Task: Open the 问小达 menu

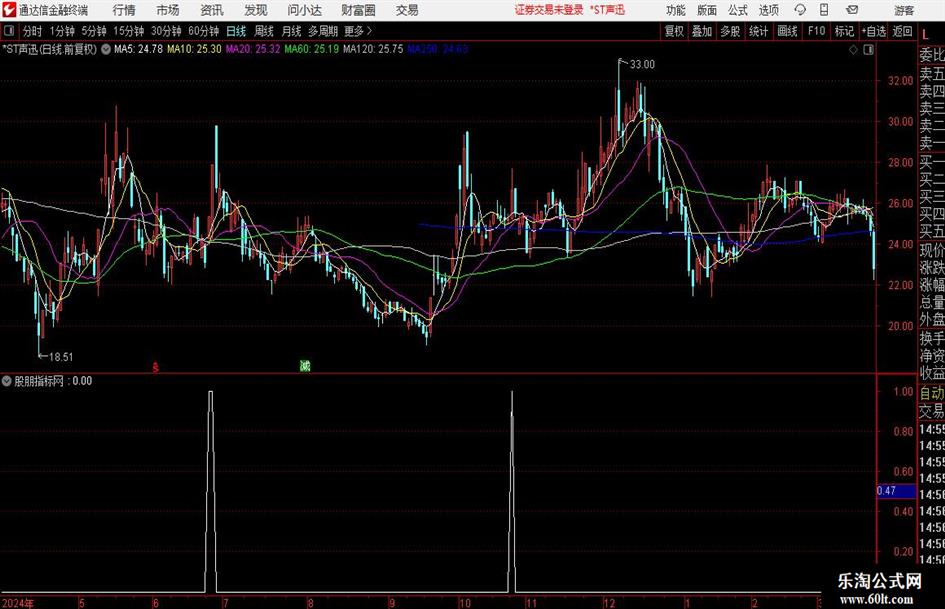Action: coord(304,10)
